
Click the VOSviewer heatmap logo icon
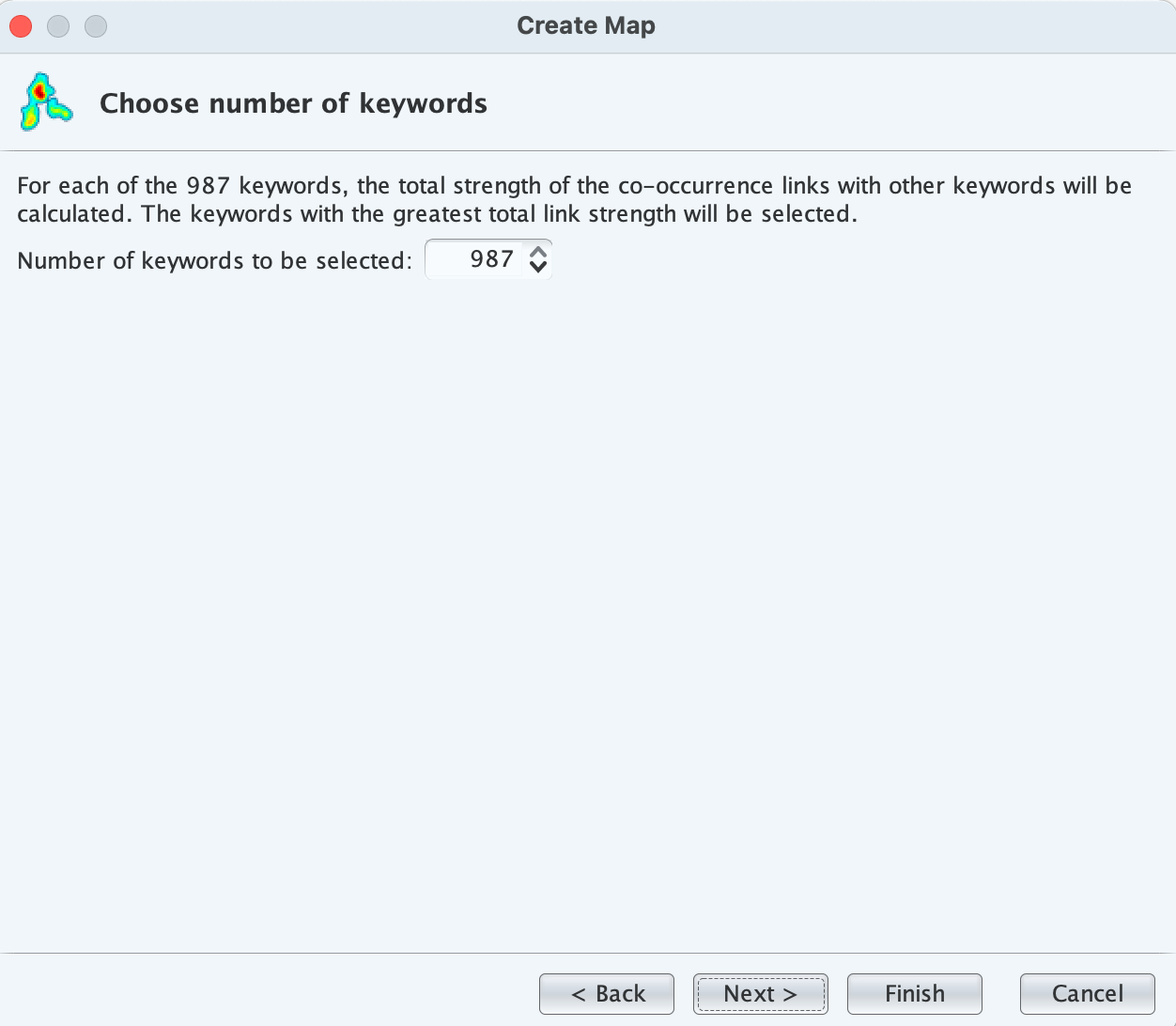click(x=45, y=101)
